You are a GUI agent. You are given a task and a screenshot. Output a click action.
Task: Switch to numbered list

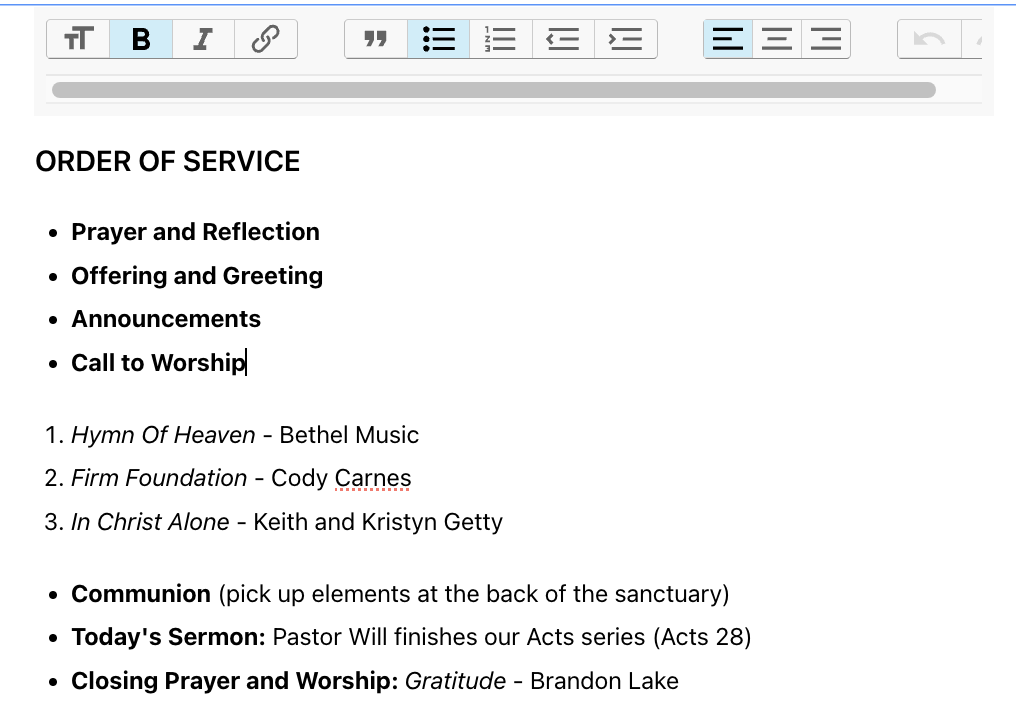(501, 39)
